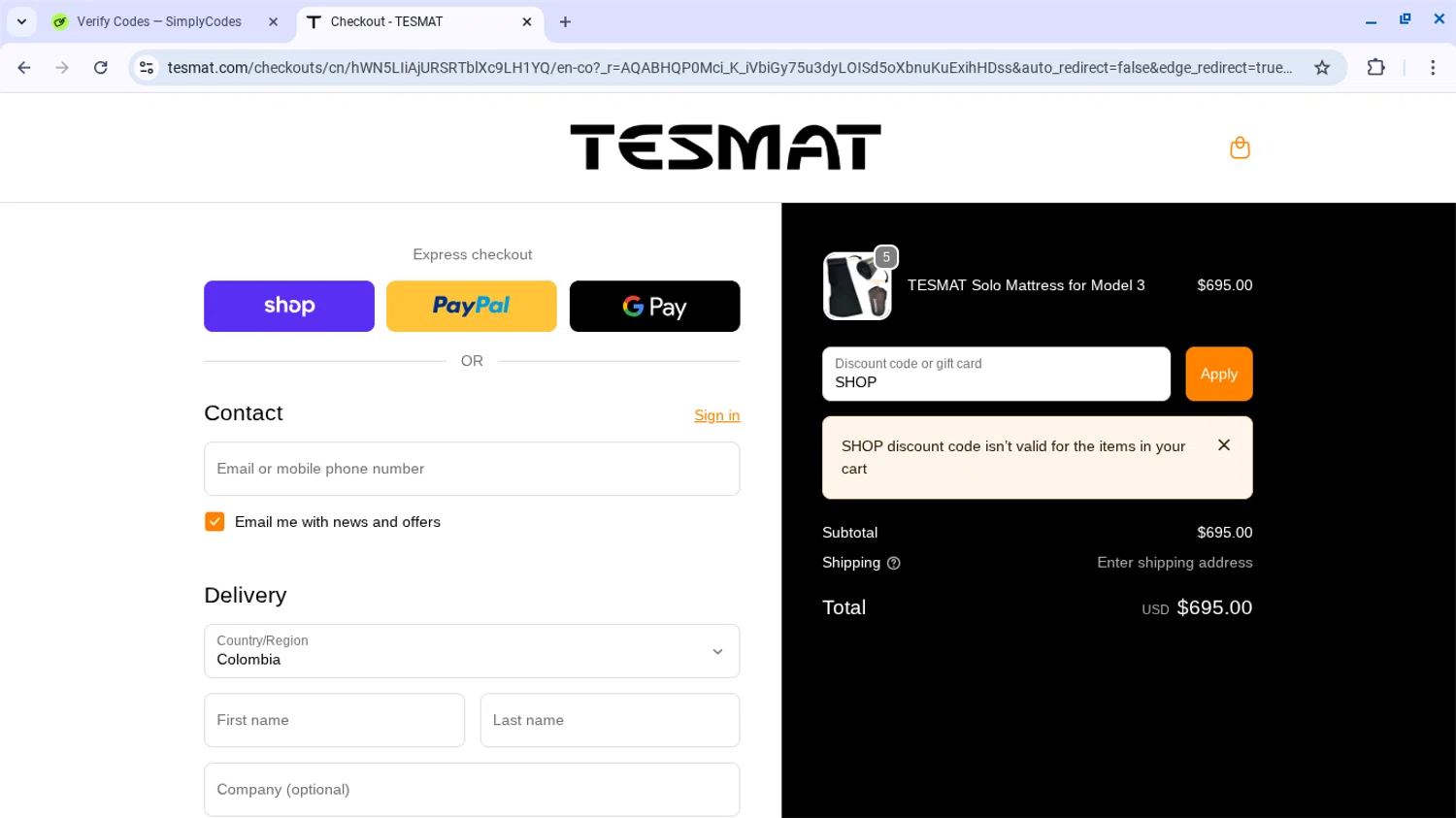Restore the browser window size
The width and height of the screenshot is (1456, 818).
pos(1405,19)
